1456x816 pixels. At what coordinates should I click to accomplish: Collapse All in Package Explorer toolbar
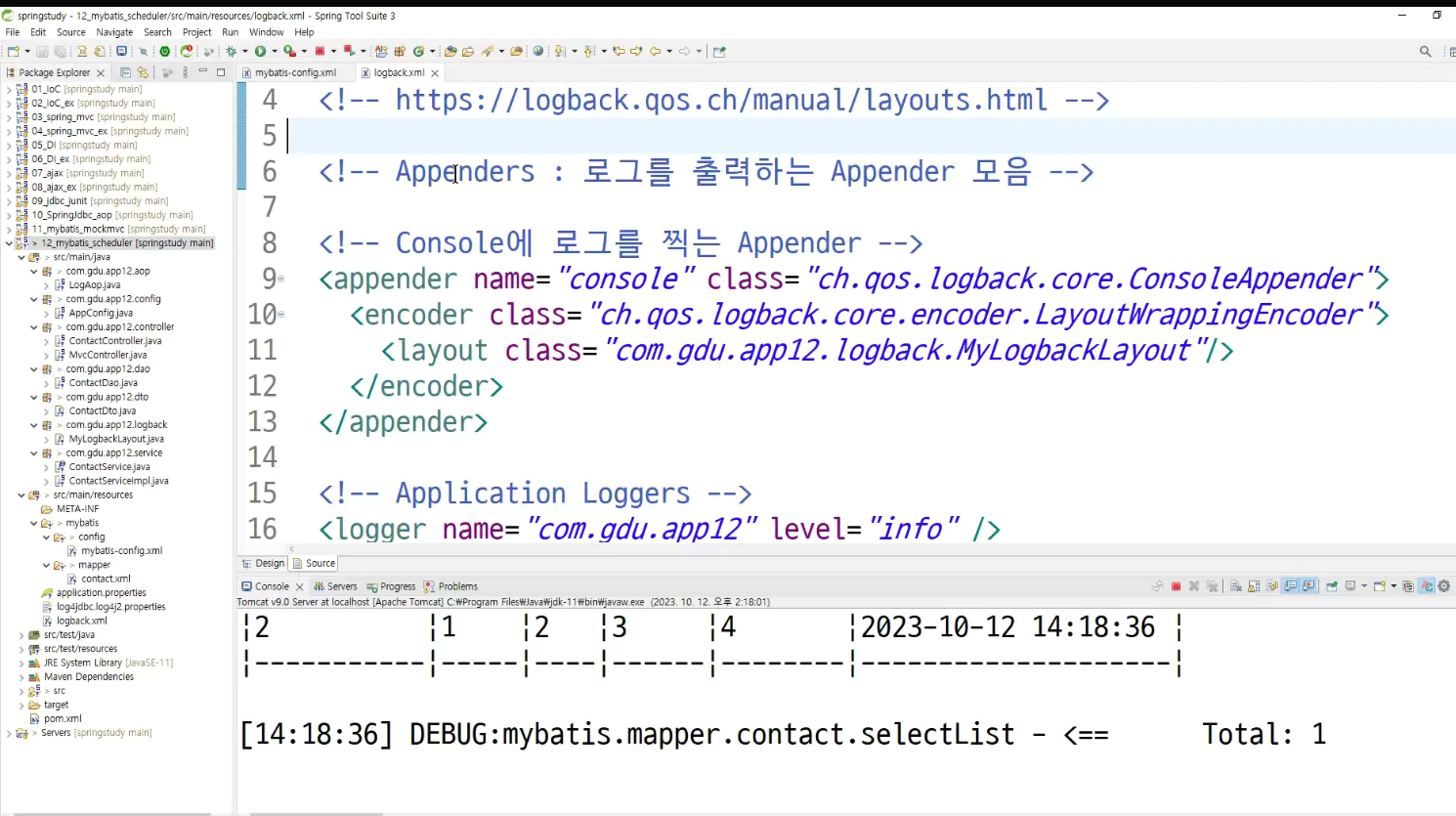pos(125,72)
